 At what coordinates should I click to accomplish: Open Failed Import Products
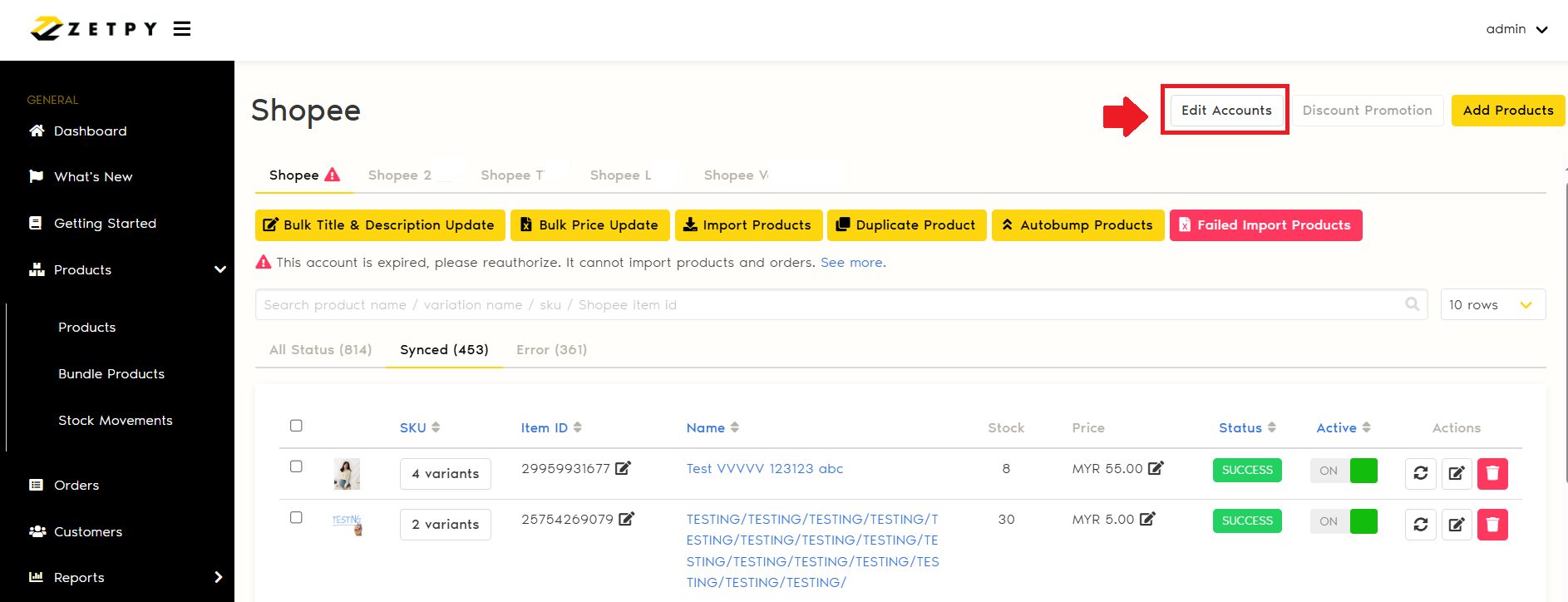tap(1265, 225)
